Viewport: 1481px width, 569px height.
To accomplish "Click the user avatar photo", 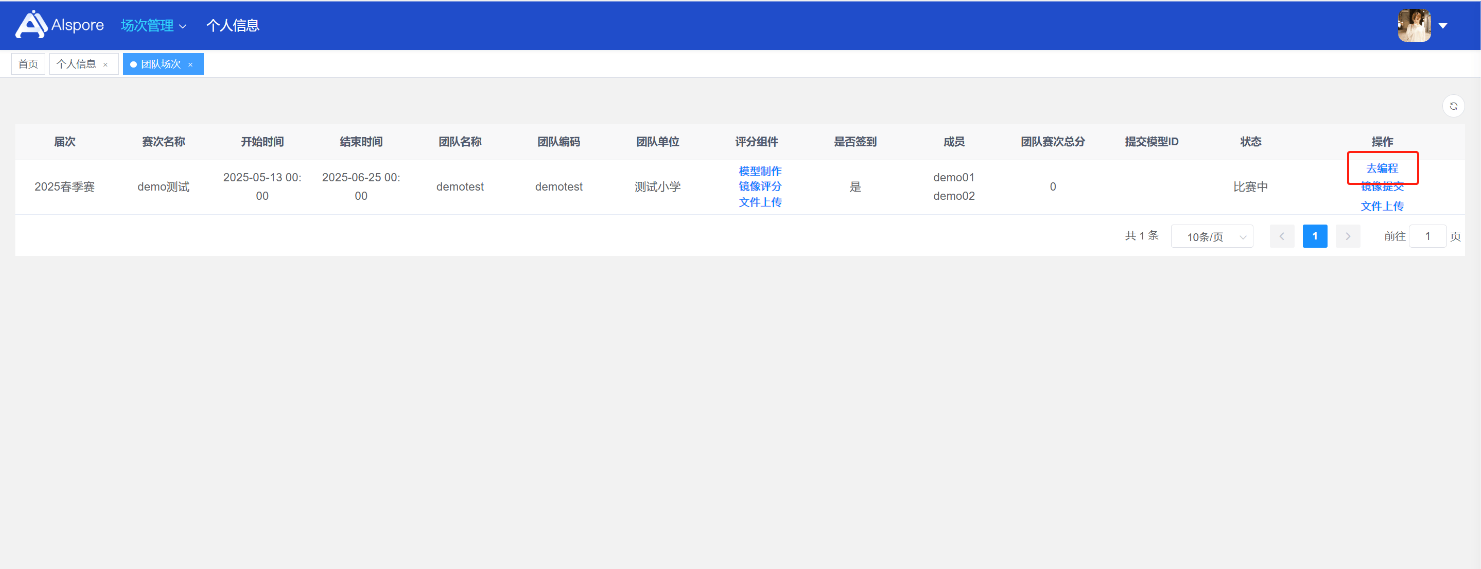I will (1414, 26).
